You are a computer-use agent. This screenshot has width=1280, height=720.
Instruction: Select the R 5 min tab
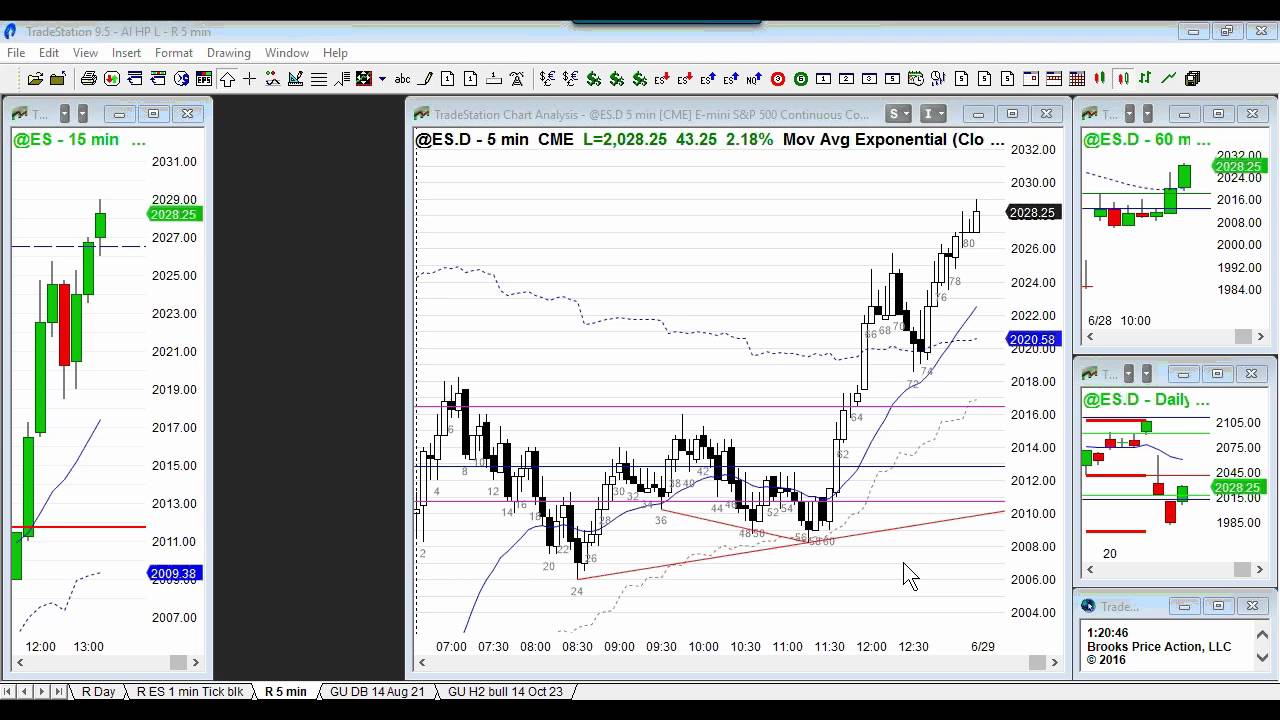tap(285, 692)
